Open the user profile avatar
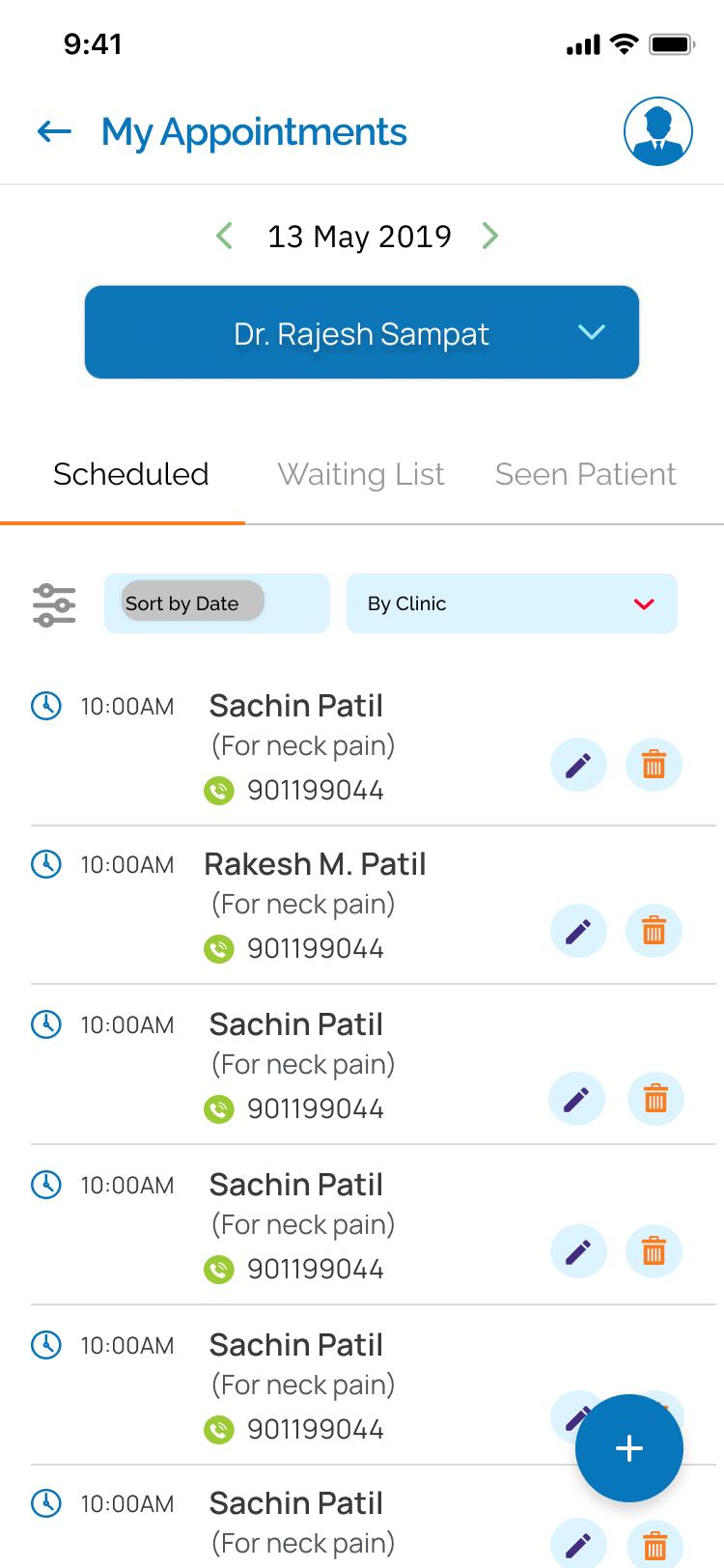 [657, 131]
